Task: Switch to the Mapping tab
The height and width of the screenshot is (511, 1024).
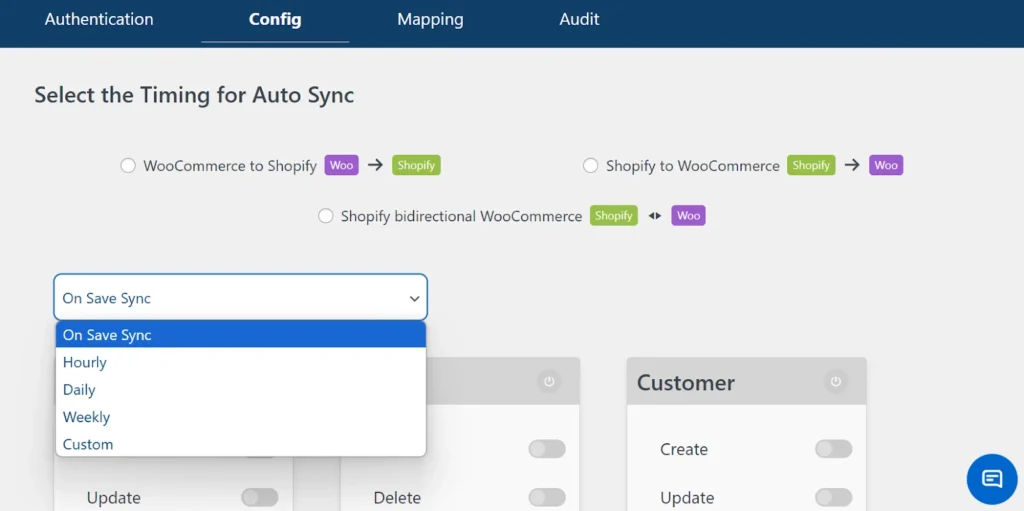Action: (x=430, y=19)
